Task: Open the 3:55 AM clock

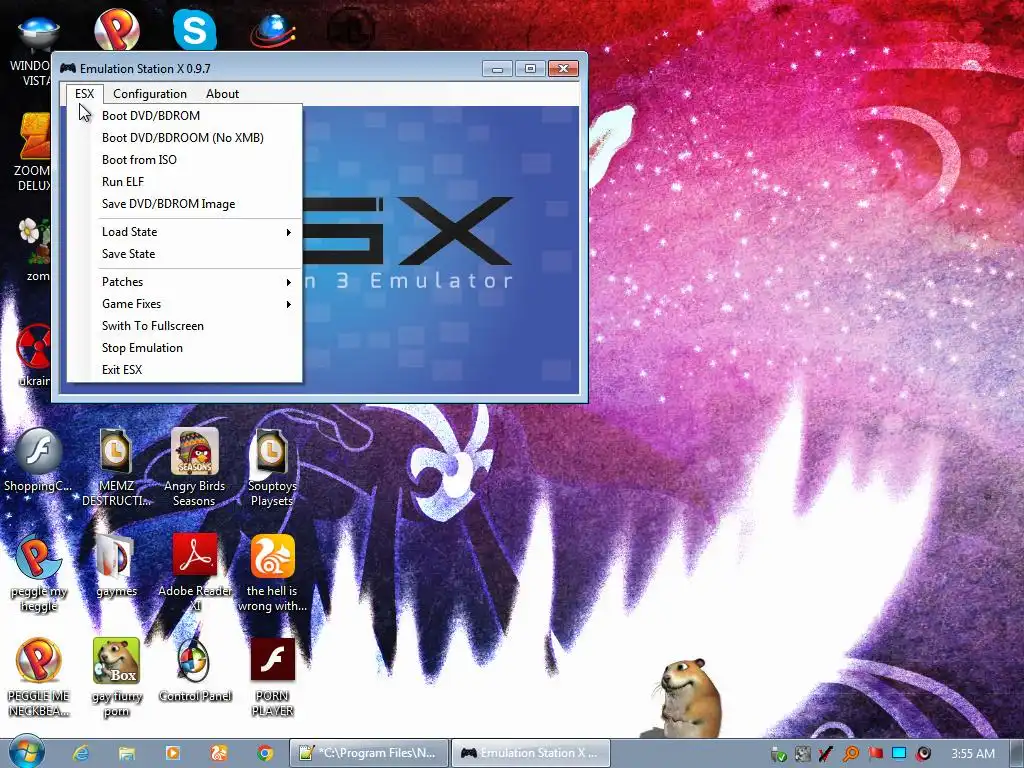Action: coord(972,754)
